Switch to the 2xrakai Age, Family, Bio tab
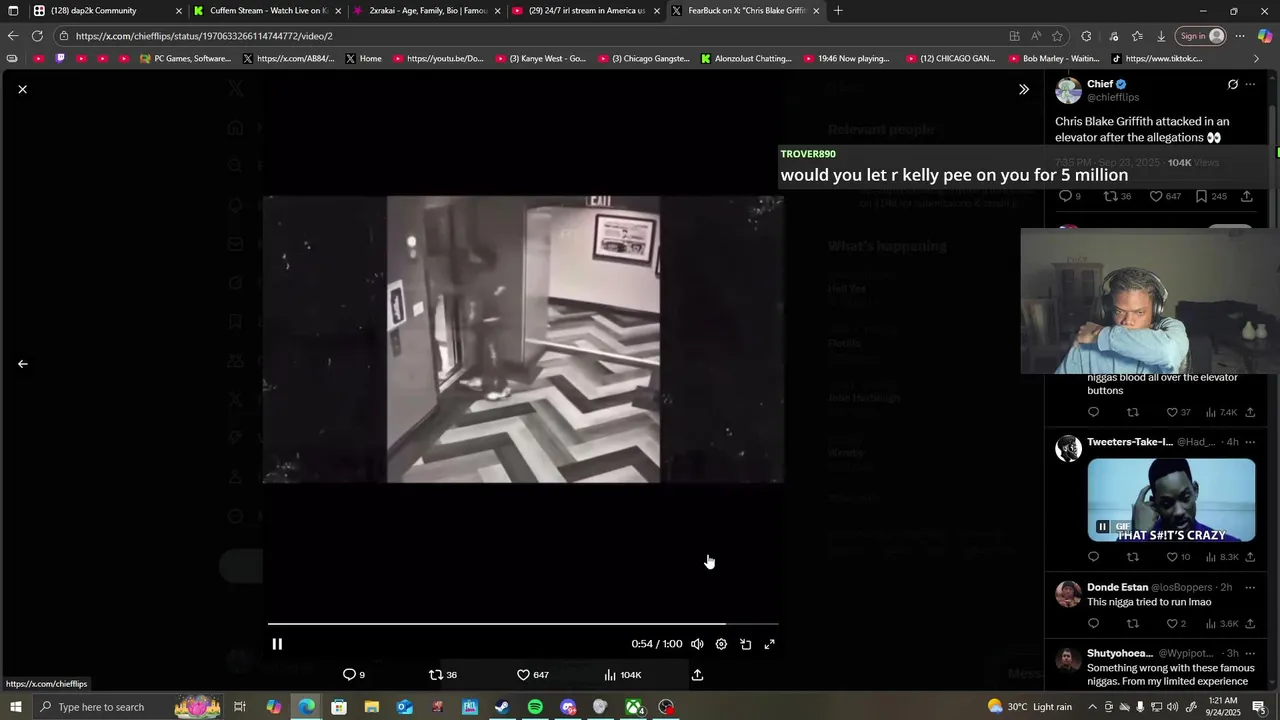 click(426, 11)
